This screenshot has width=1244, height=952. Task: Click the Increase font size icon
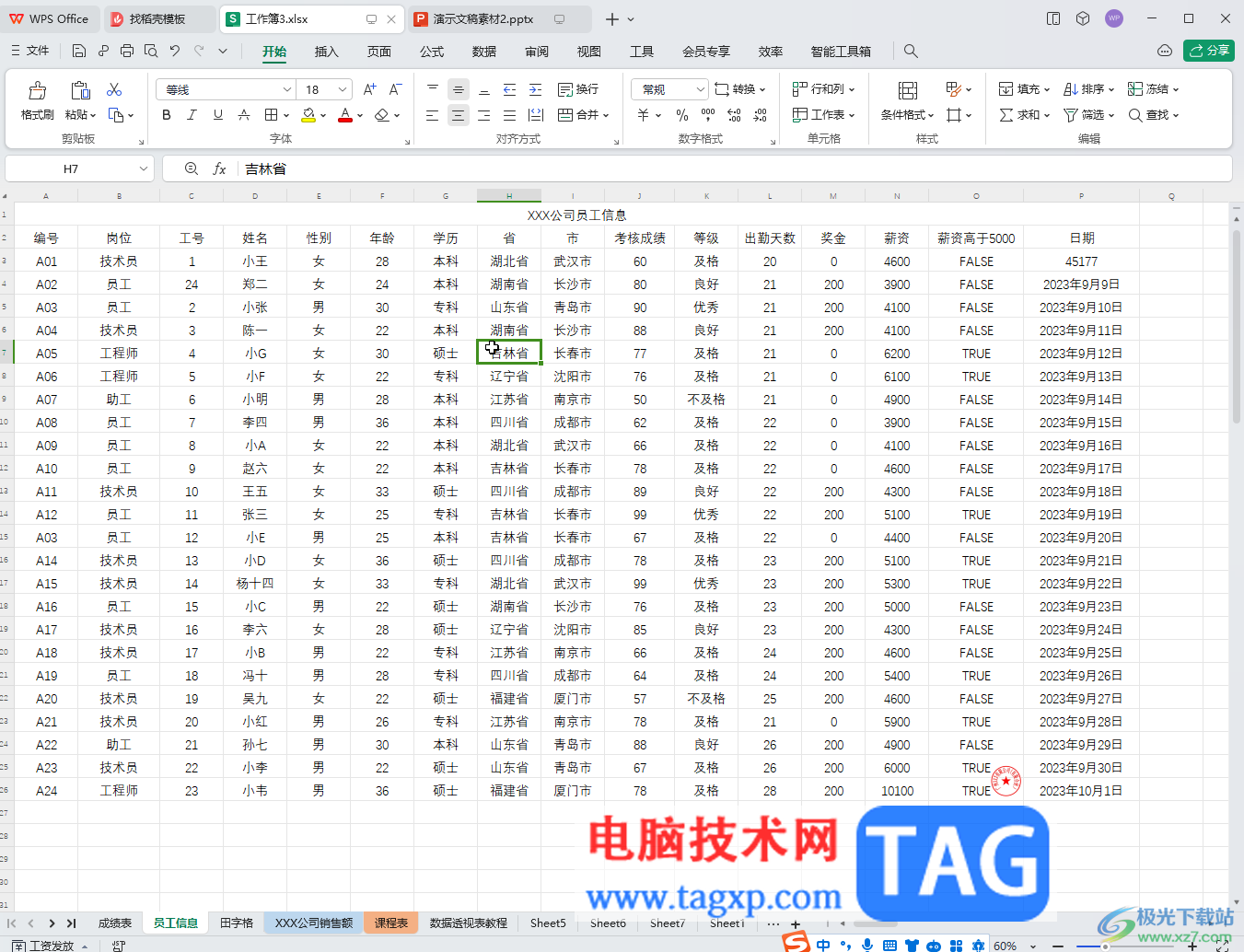[369, 89]
